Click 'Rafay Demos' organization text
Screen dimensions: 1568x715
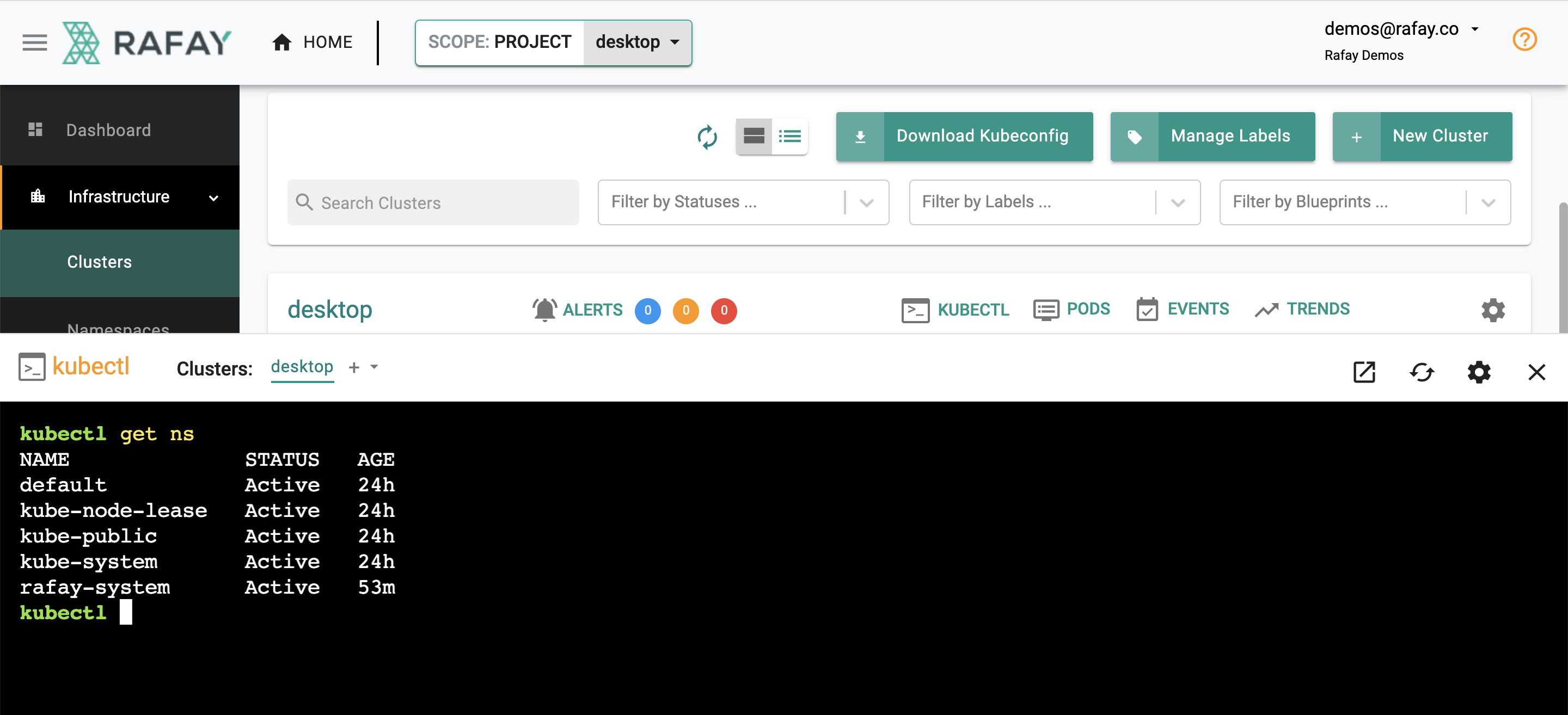(1363, 56)
